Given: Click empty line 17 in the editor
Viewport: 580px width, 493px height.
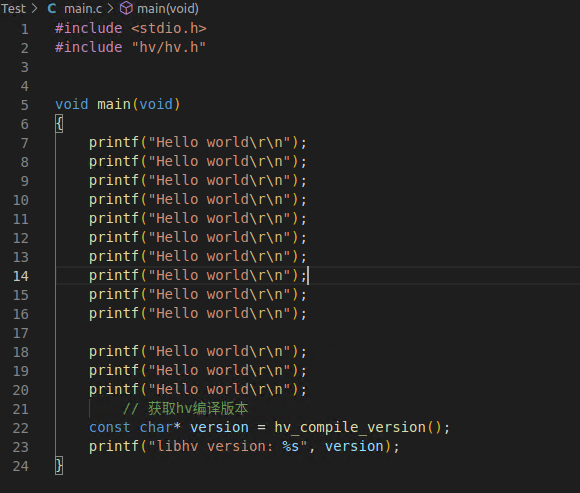Looking at the screenshot, I should [x=317, y=332].
